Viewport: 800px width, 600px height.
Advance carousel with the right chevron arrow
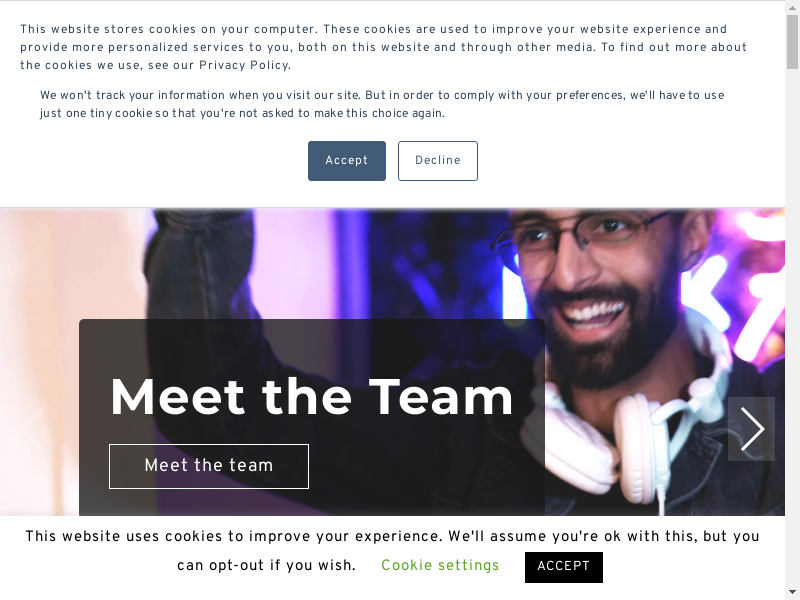point(751,429)
